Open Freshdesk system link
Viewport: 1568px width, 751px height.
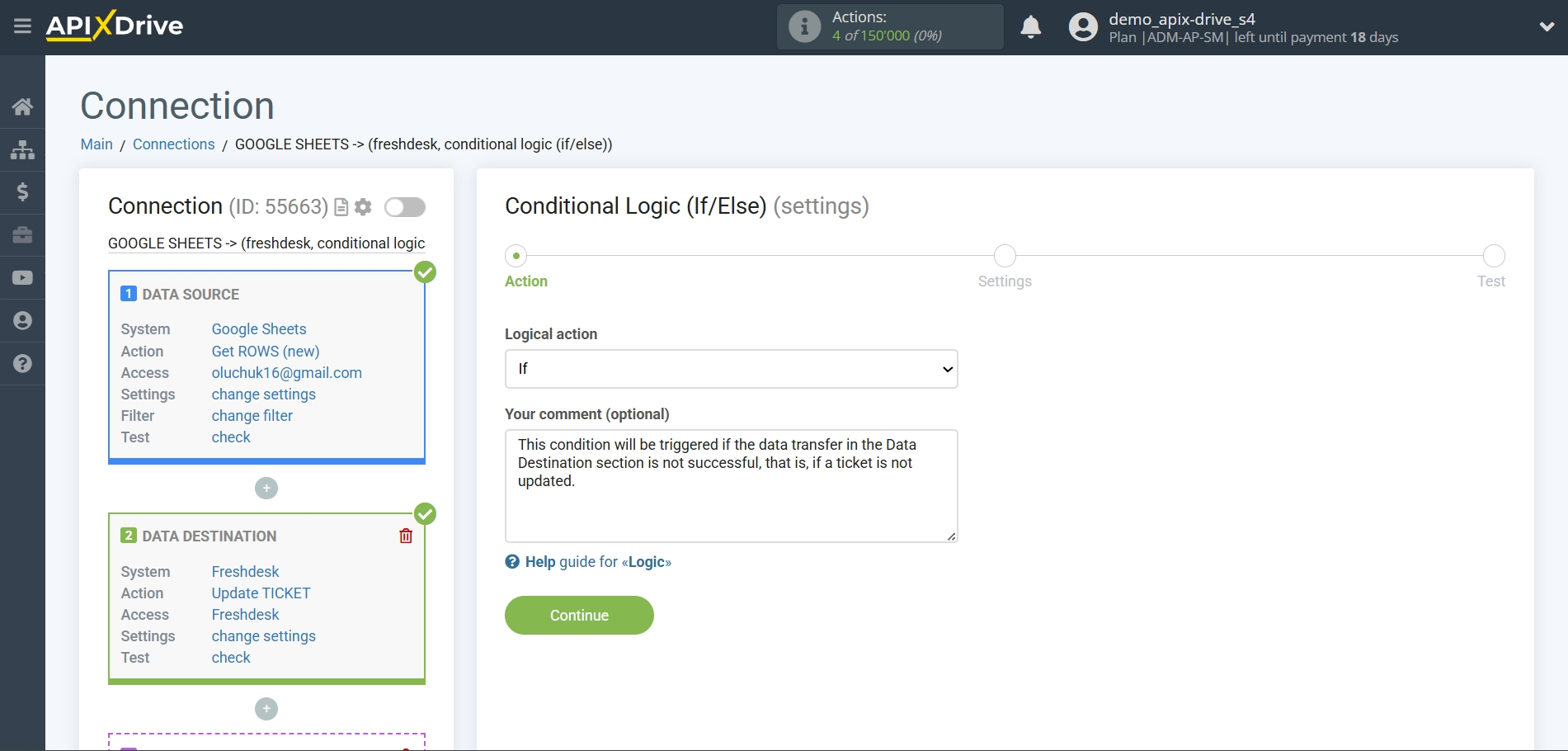coord(246,572)
